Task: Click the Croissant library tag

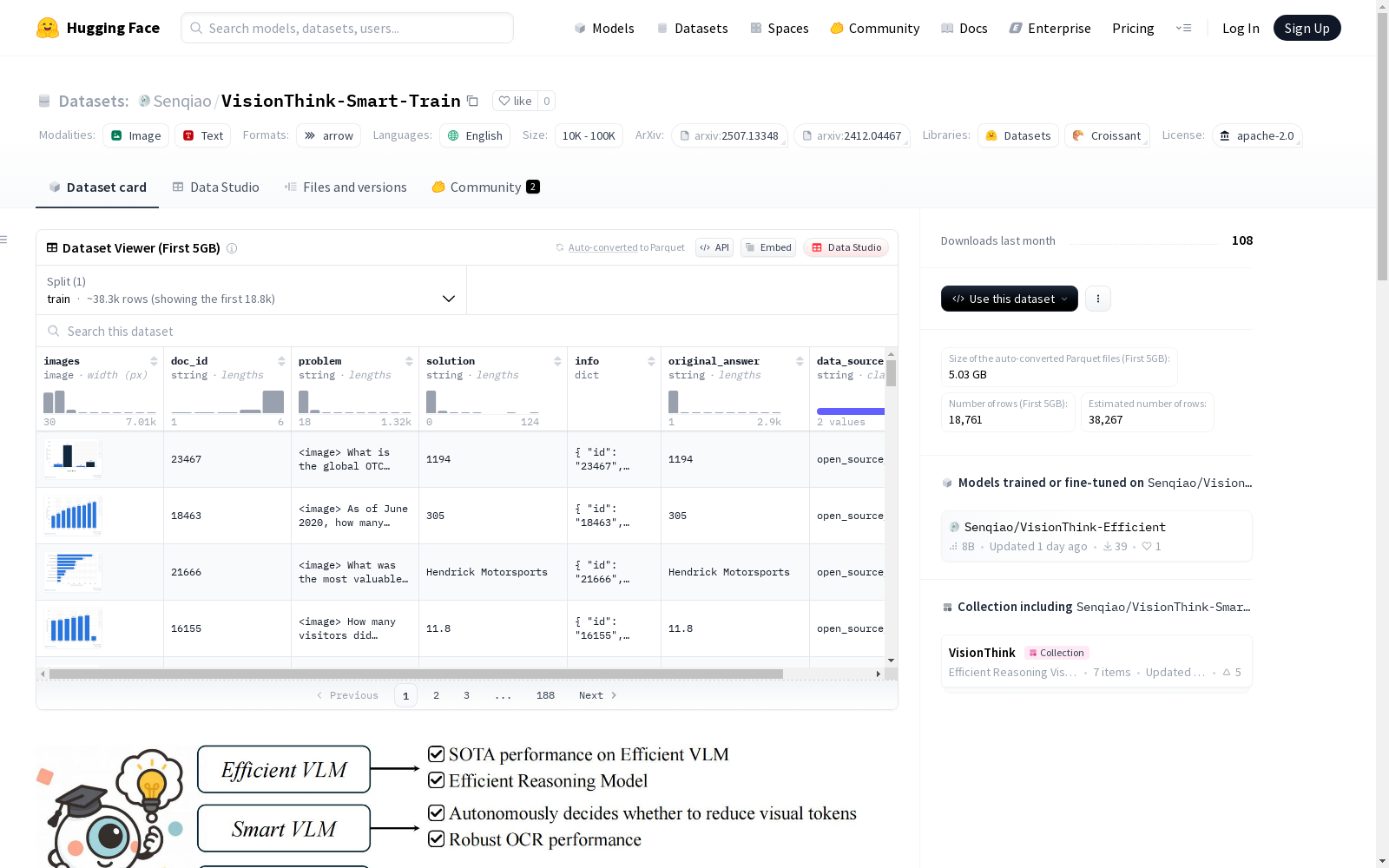Action: [1107, 135]
